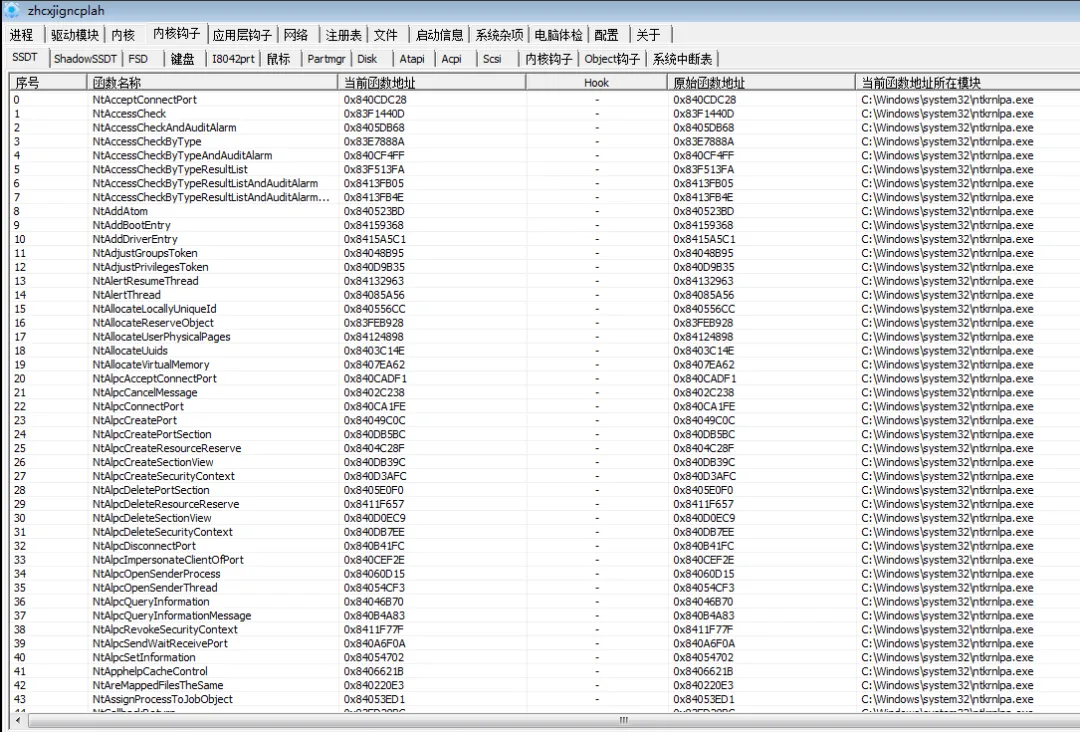Open the 应用层钩子 tab
The height and width of the screenshot is (732, 1080).
(x=242, y=34)
